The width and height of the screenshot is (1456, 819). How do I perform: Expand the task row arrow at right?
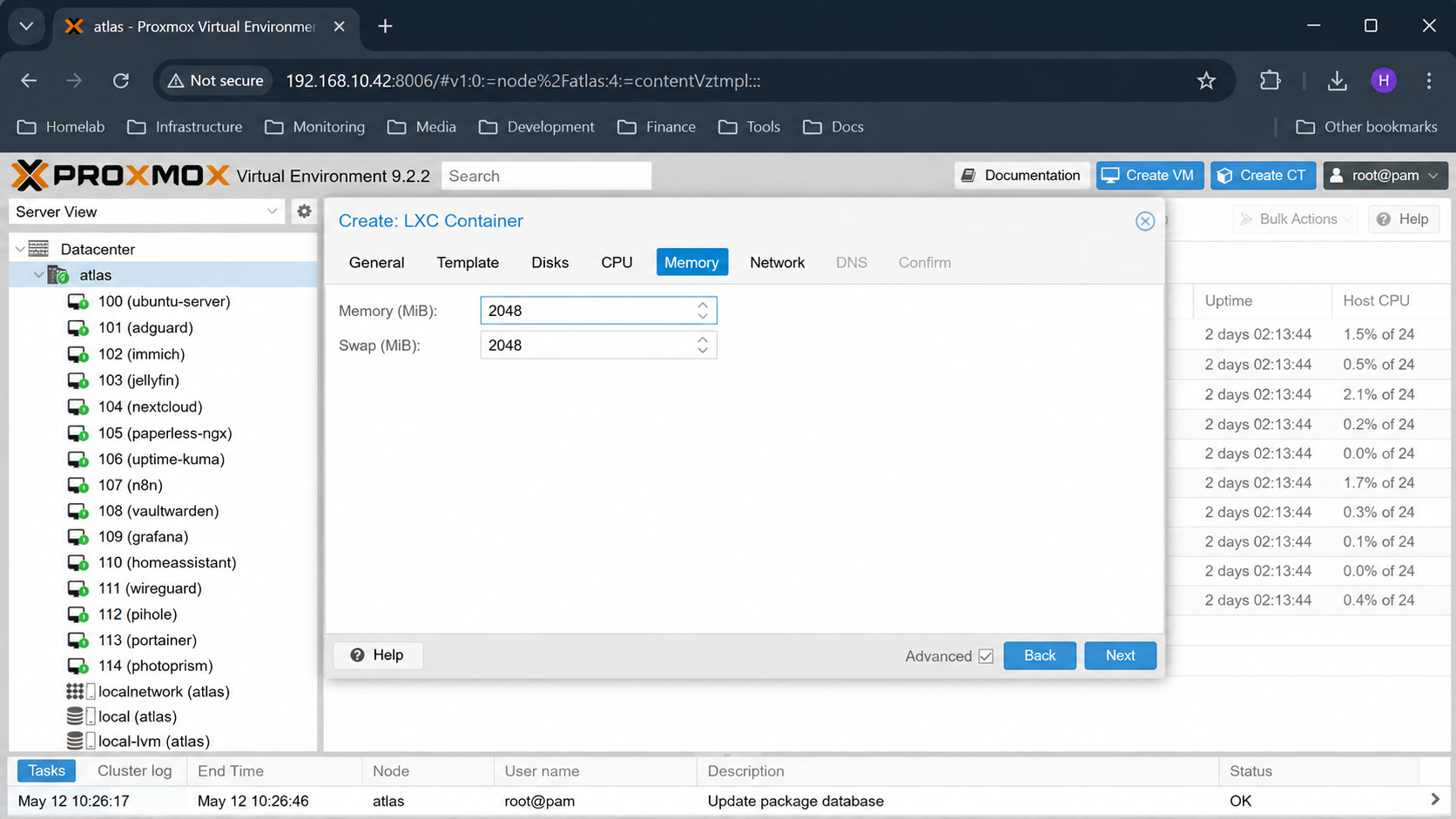coord(1435,800)
